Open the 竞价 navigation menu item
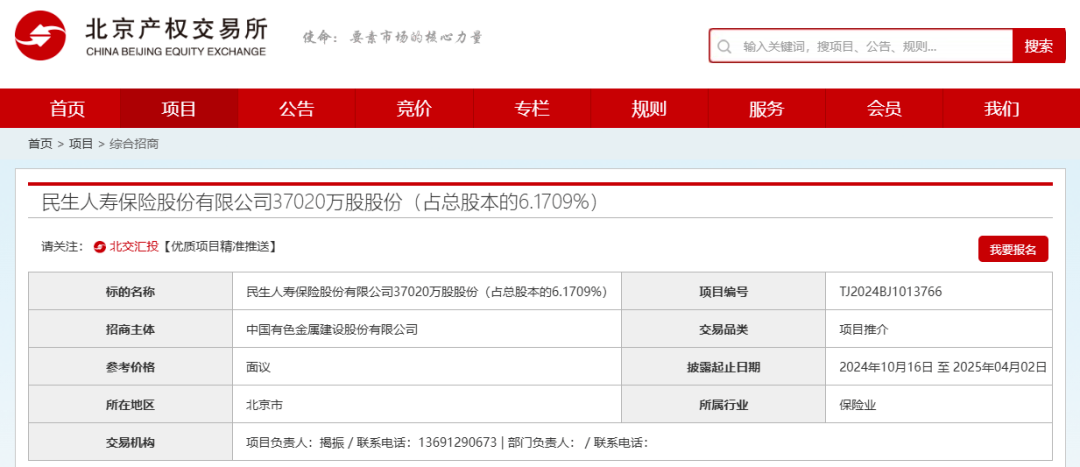The width and height of the screenshot is (1080, 467). point(414,109)
